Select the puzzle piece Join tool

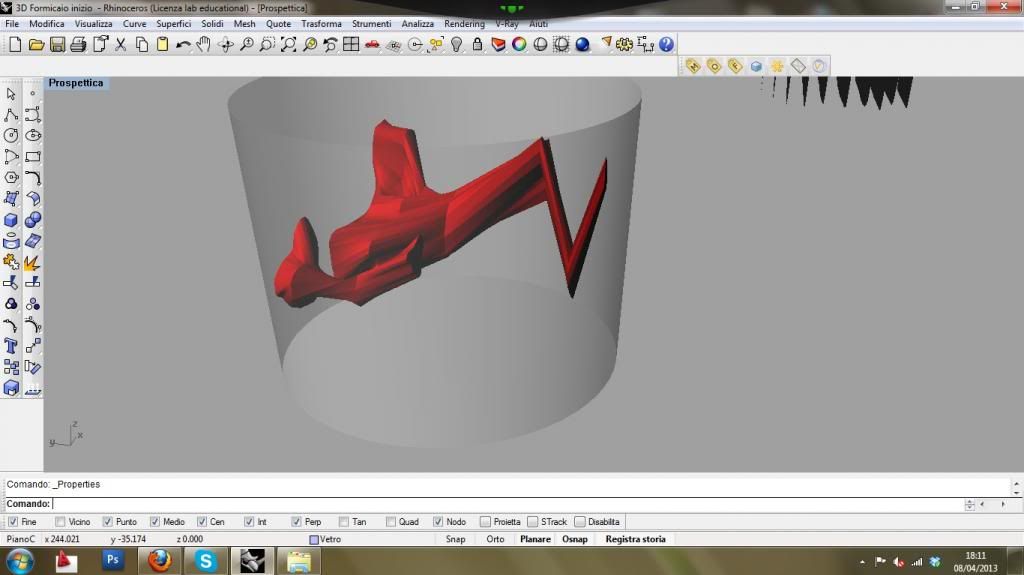tap(11, 262)
